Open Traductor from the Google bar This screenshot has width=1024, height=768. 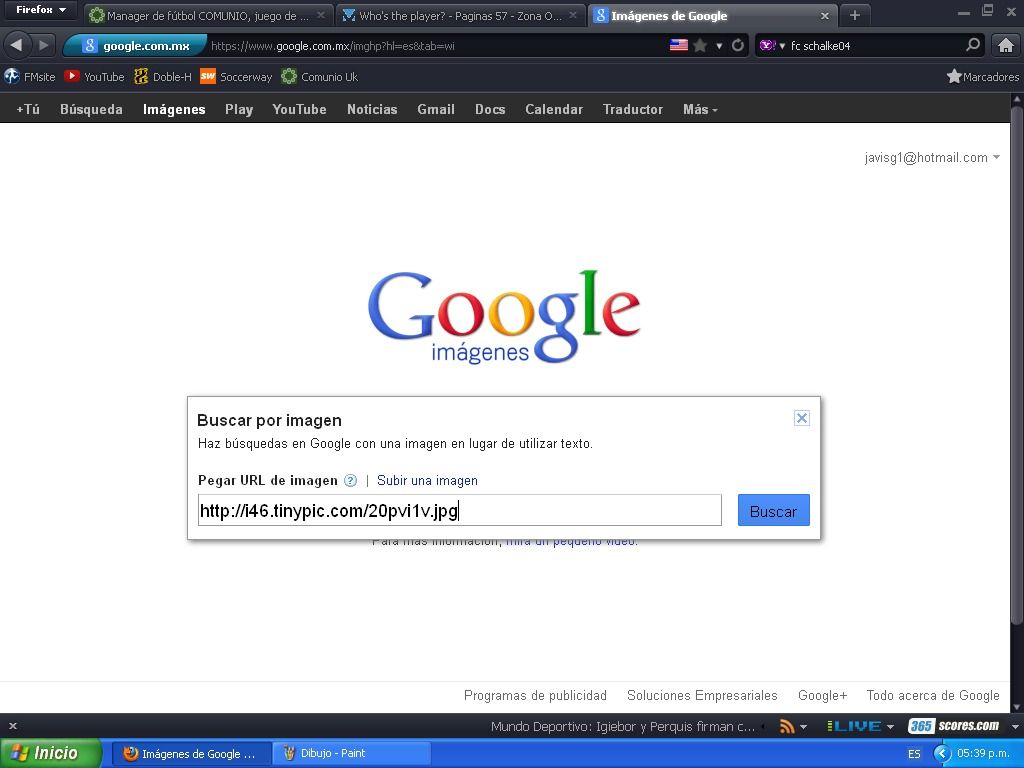633,110
